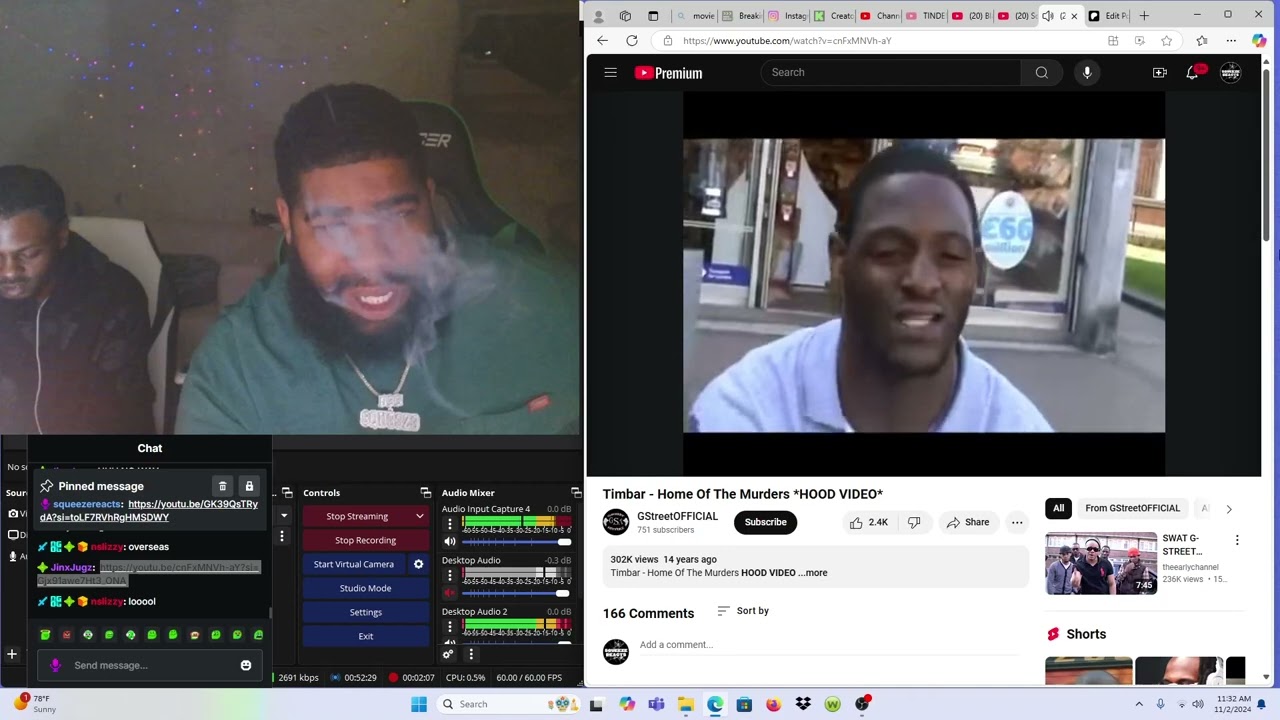1280x720 pixels.
Task: Open Virtual Camera settings gear in OBS
Action: [419, 564]
